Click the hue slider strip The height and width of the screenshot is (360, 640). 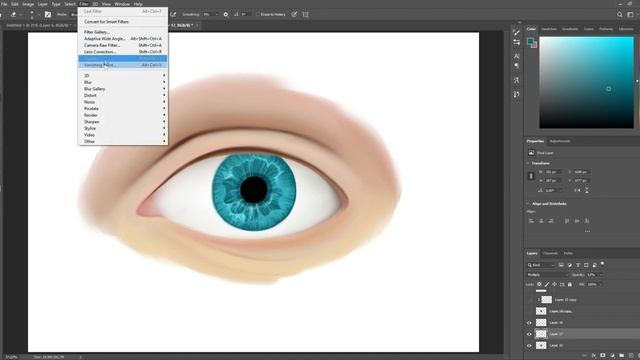pyautogui.click(x=638, y=82)
